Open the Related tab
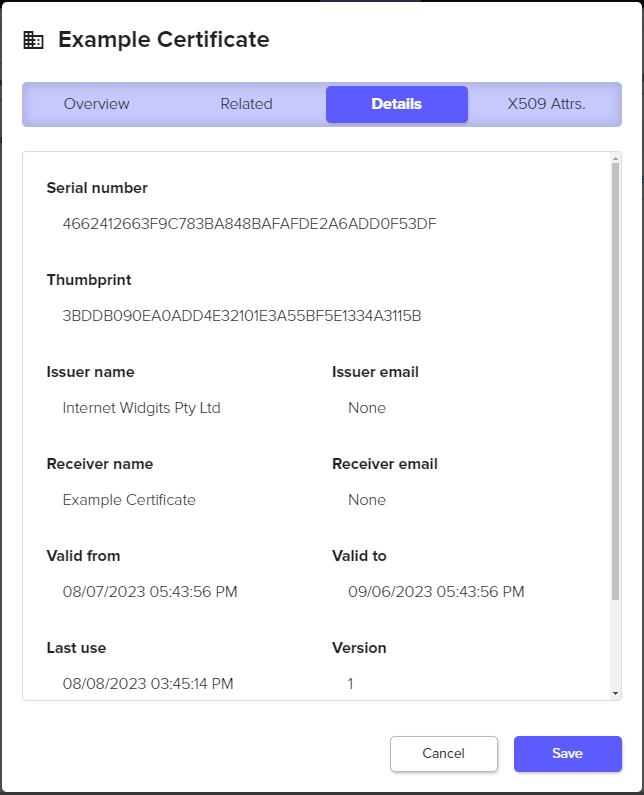Image resolution: width=644 pixels, height=795 pixels. (x=246, y=104)
